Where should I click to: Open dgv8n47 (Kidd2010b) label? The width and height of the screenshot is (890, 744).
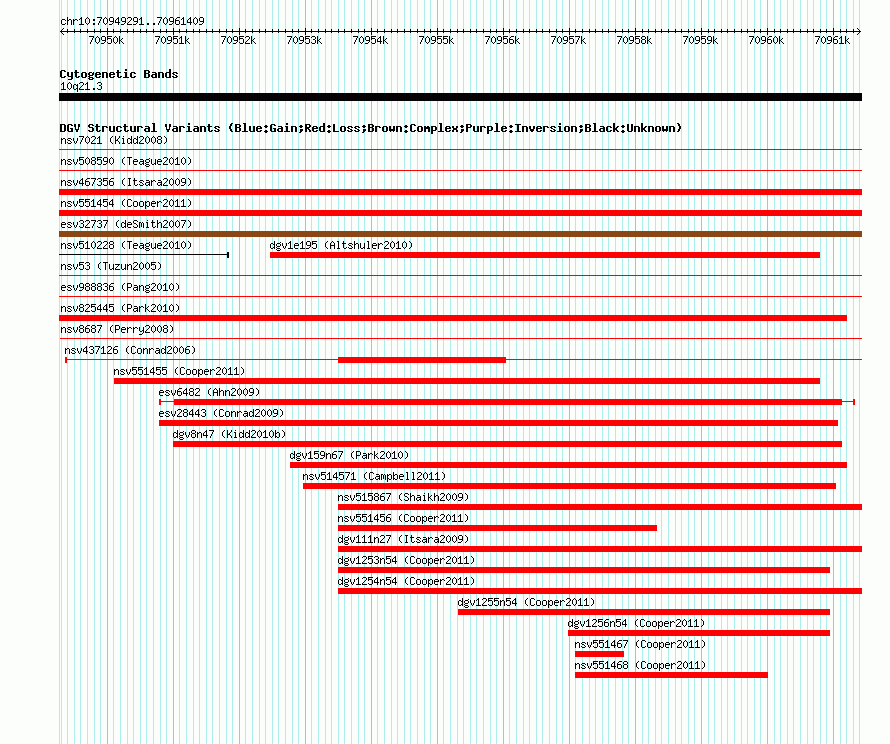229,434
